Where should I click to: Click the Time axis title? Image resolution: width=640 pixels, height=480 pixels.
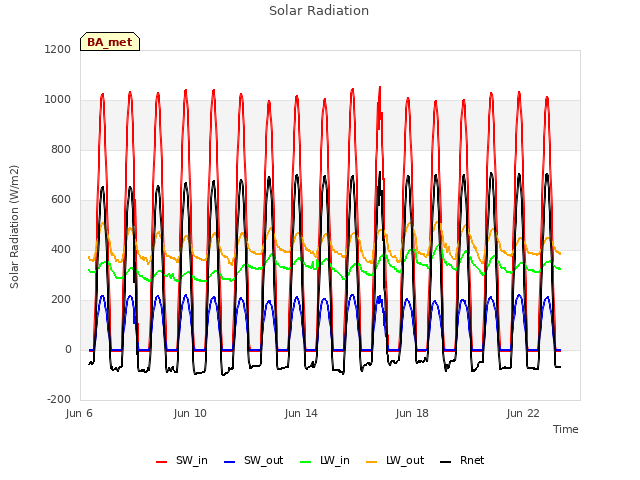tap(566, 429)
